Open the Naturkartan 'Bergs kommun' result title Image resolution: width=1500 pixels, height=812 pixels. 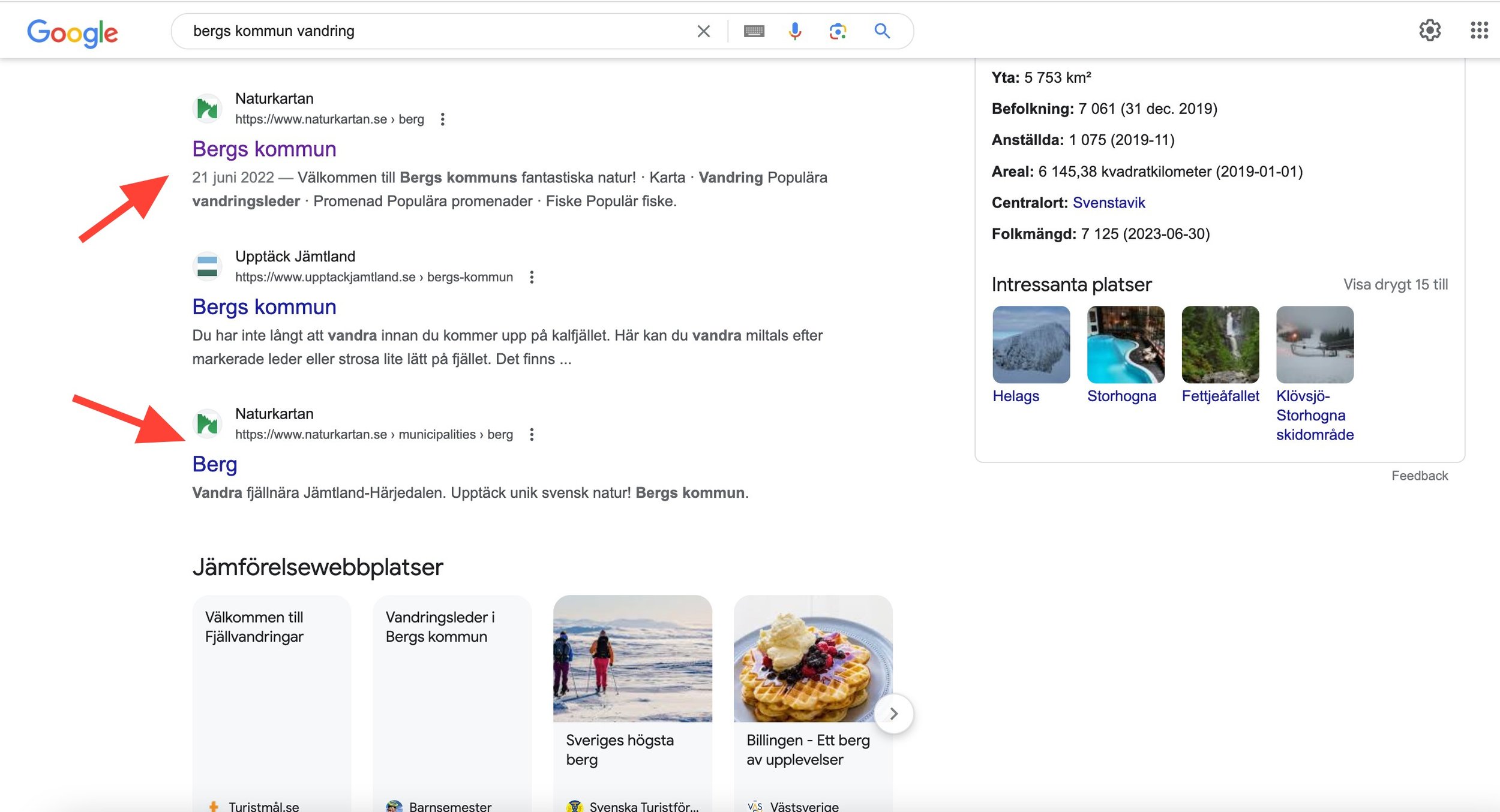coord(264,149)
